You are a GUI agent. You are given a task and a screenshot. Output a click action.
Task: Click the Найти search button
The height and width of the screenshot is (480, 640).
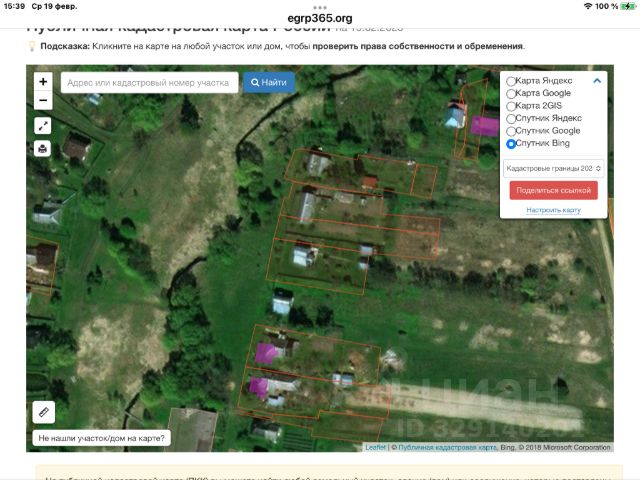[x=269, y=82]
